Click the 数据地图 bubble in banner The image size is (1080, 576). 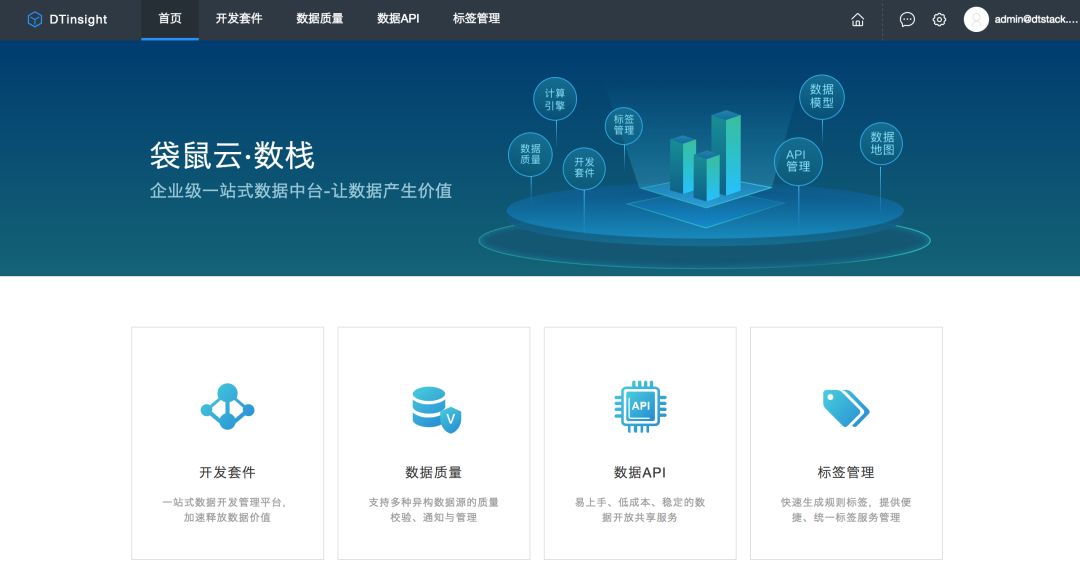coord(882,143)
